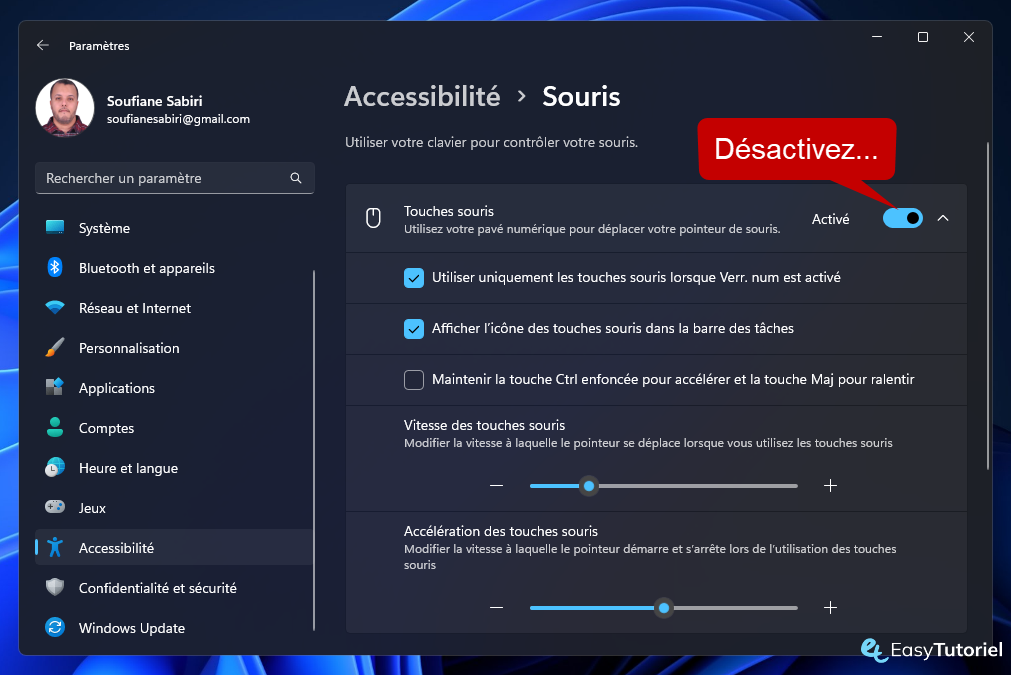The image size is (1011, 675).
Task: Click Accessibilité breadcrumb link
Action: tap(422, 97)
